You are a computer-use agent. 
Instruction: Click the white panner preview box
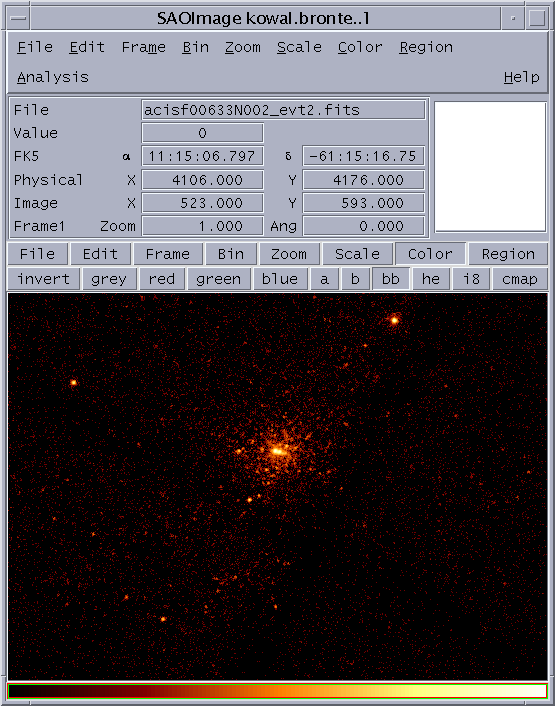point(490,167)
